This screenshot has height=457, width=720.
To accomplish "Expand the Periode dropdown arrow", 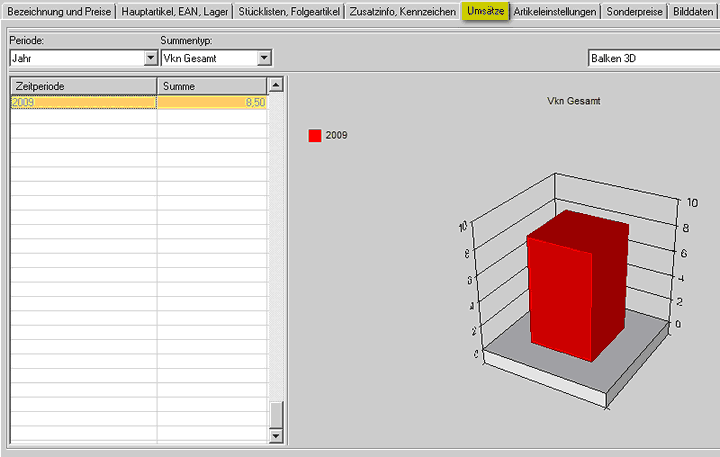I will click(x=151, y=58).
